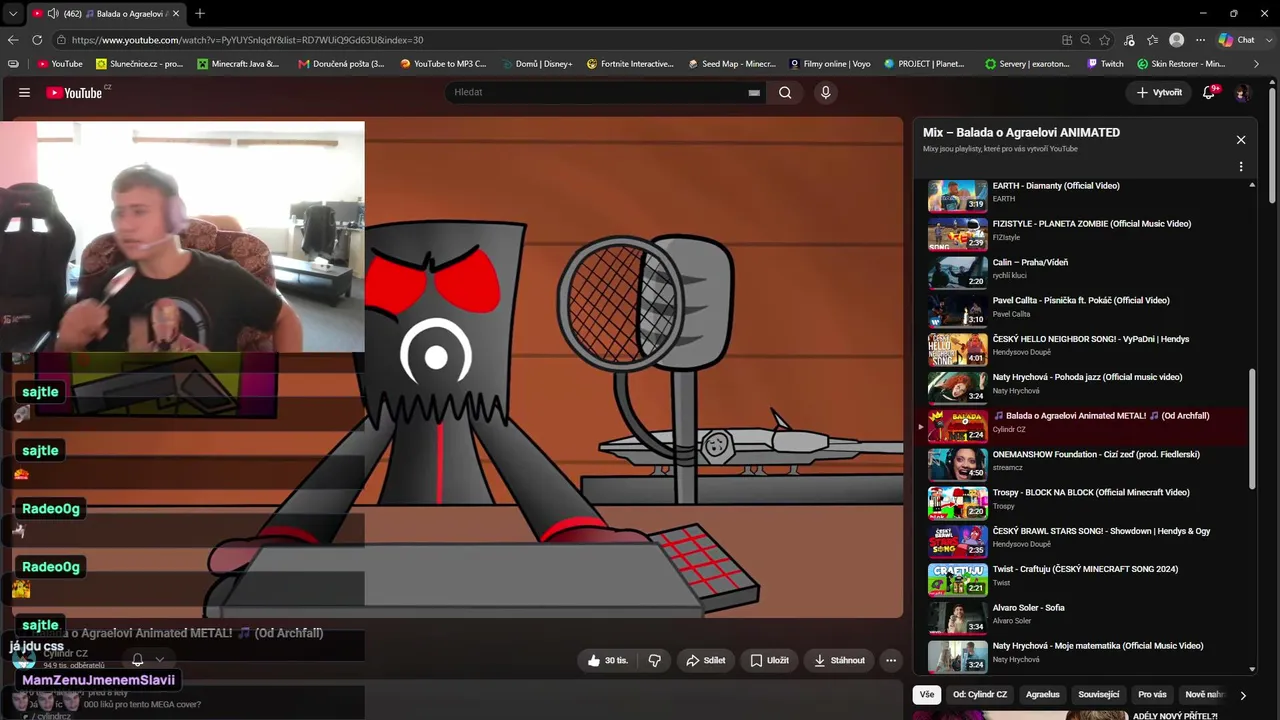This screenshot has width=1280, height=720.
Task: Click the YouTube search magnifier button
Action: [x=785, y=92]
